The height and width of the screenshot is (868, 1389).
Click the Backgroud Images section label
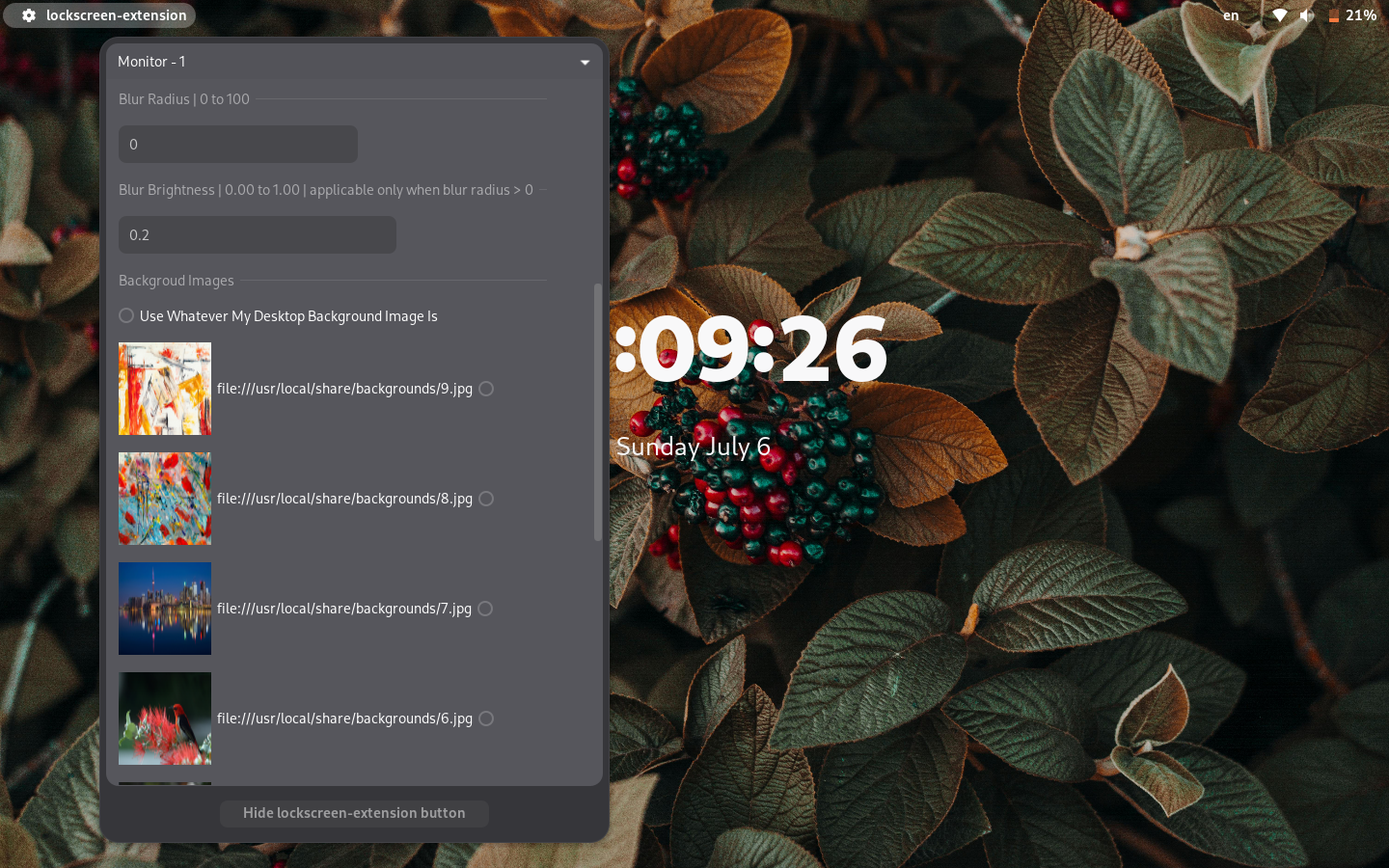tap(177, 281)
